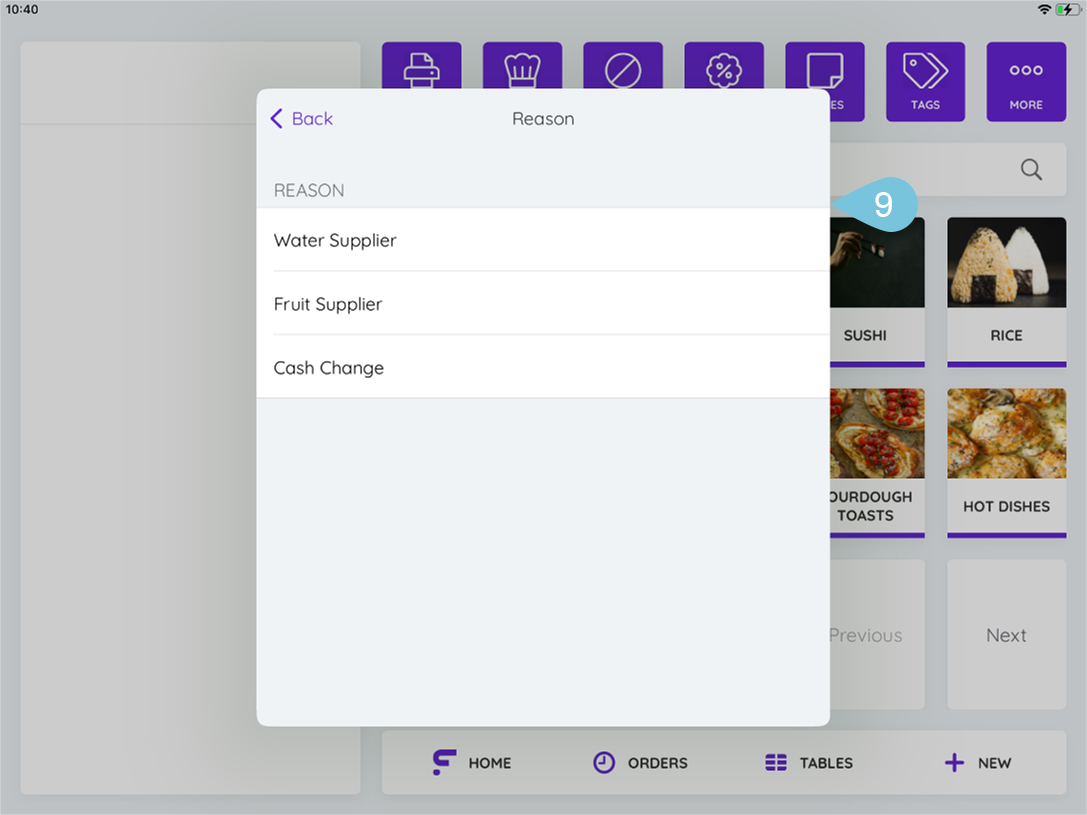1087x815 pixels.
Task: Open the Hot Dishes category
Action: pyautogui.click(x=1007, y=463)
